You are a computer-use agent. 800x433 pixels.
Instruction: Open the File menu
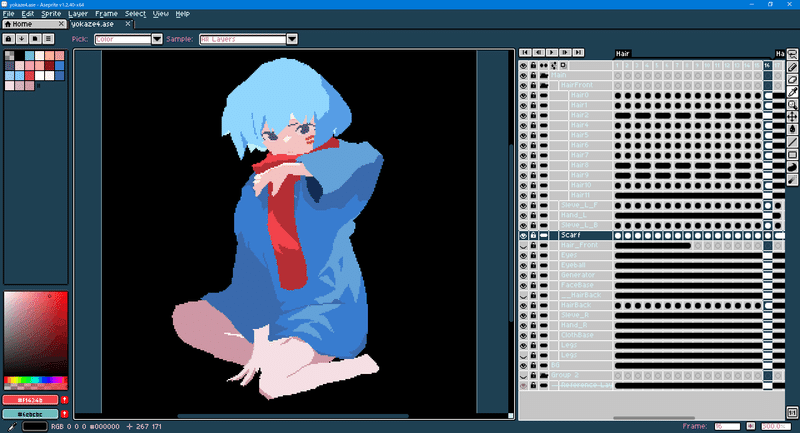9,14
